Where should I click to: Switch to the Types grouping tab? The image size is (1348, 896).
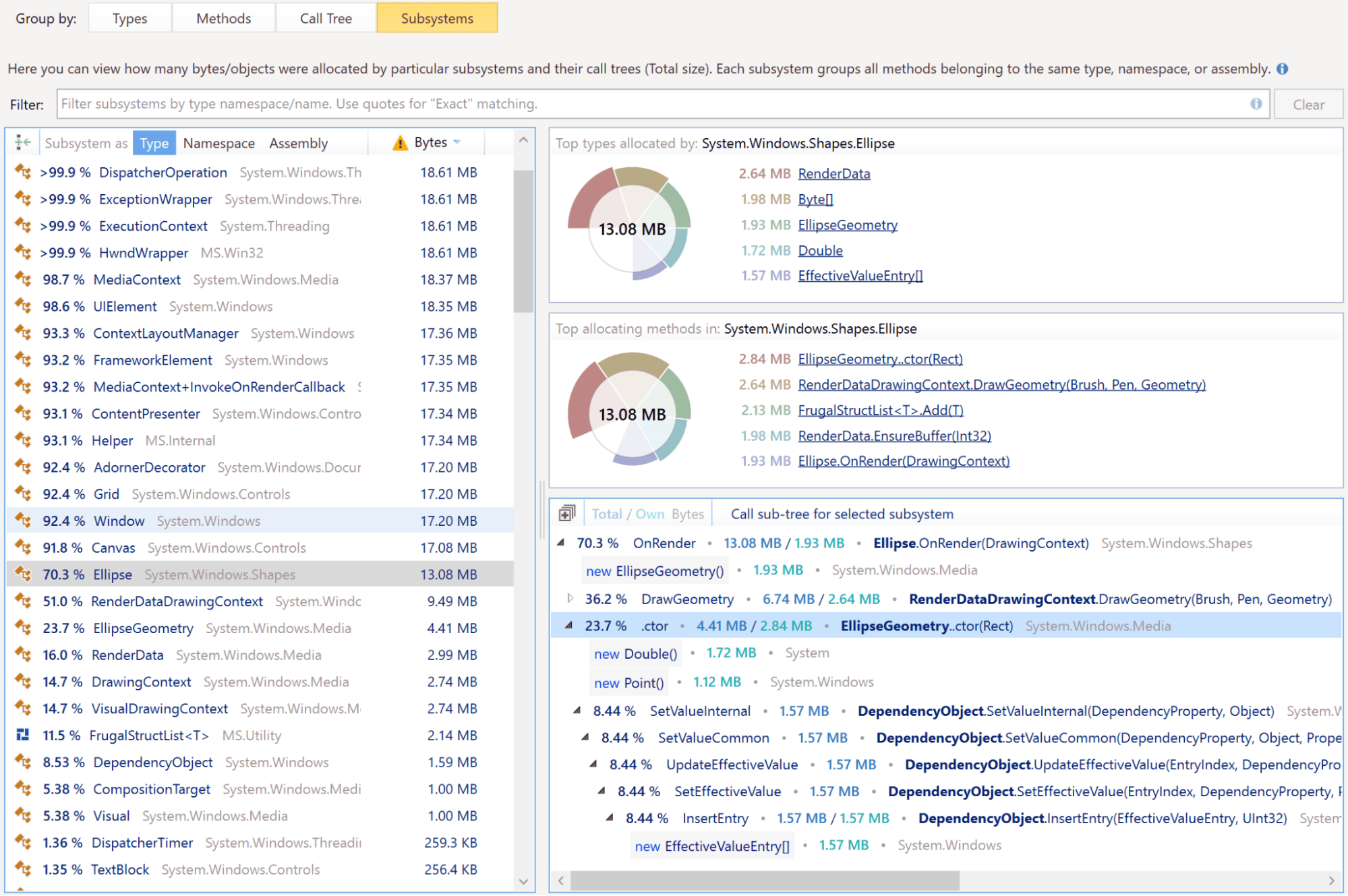click(129, 18)
